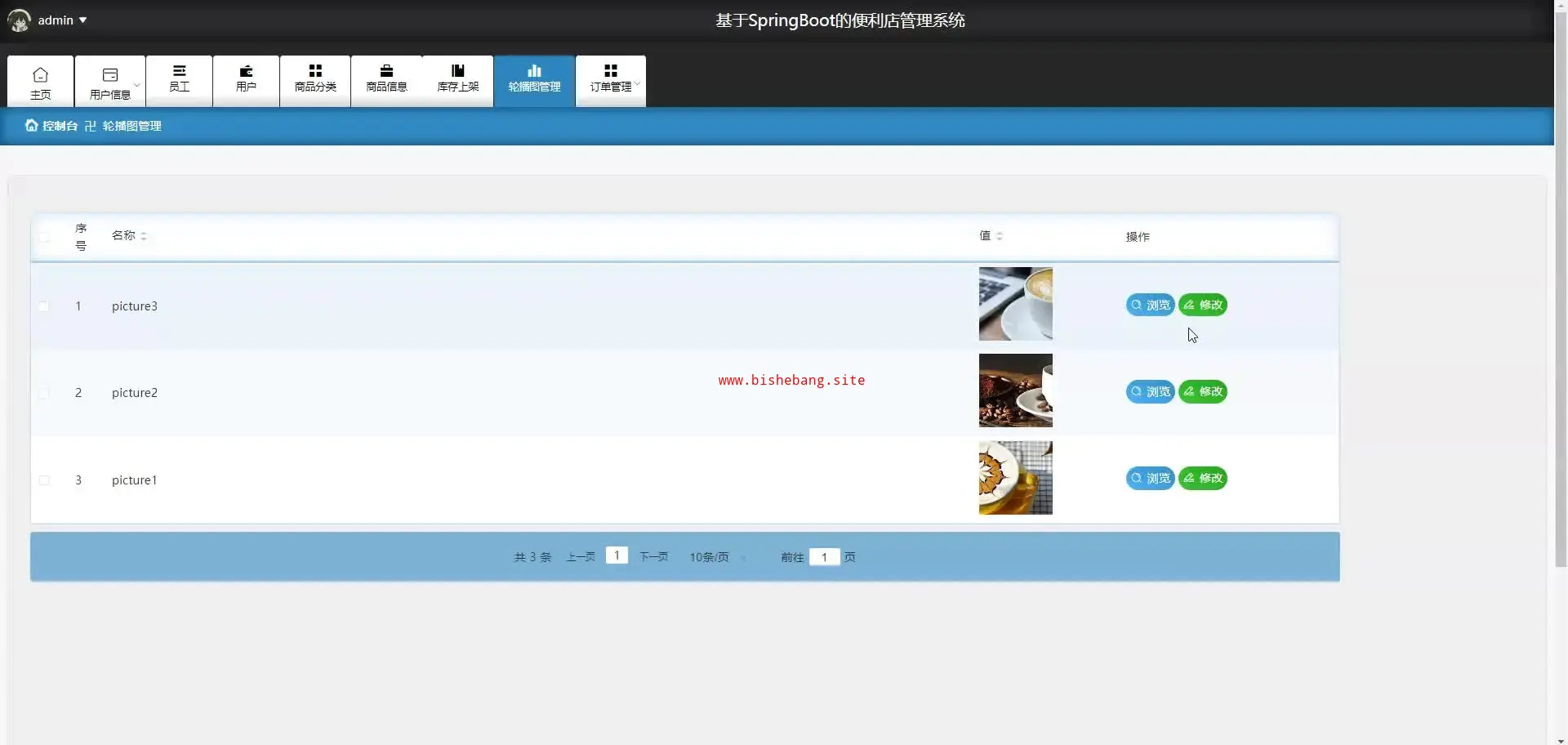Screen dimensions: 1568x745
Task: Open the 用户信息 menu tab
Action: click(x=110, y=82)
